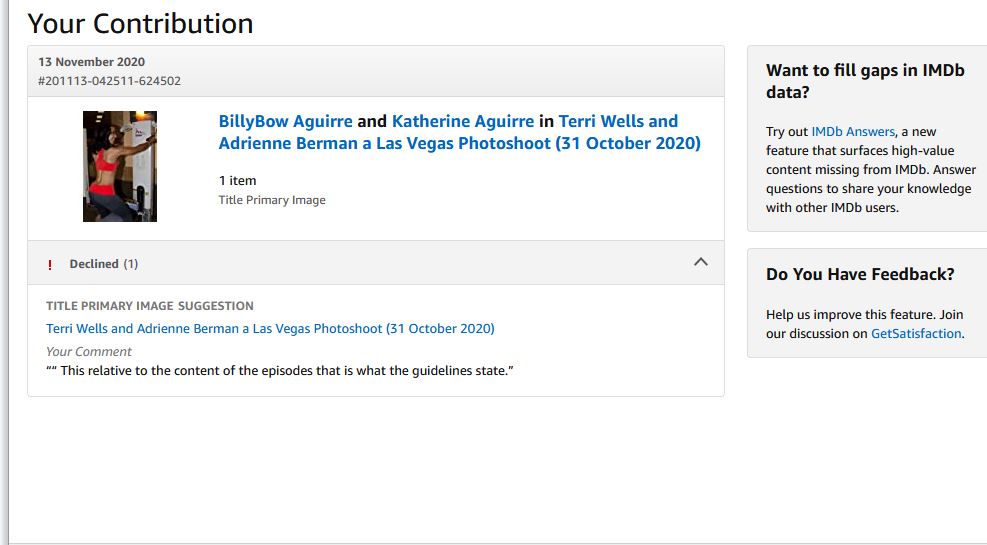Image resolution: width=987 pixels, height=545 pixels.
Task: Click the "1 item" count text
Action: [237, 181]
